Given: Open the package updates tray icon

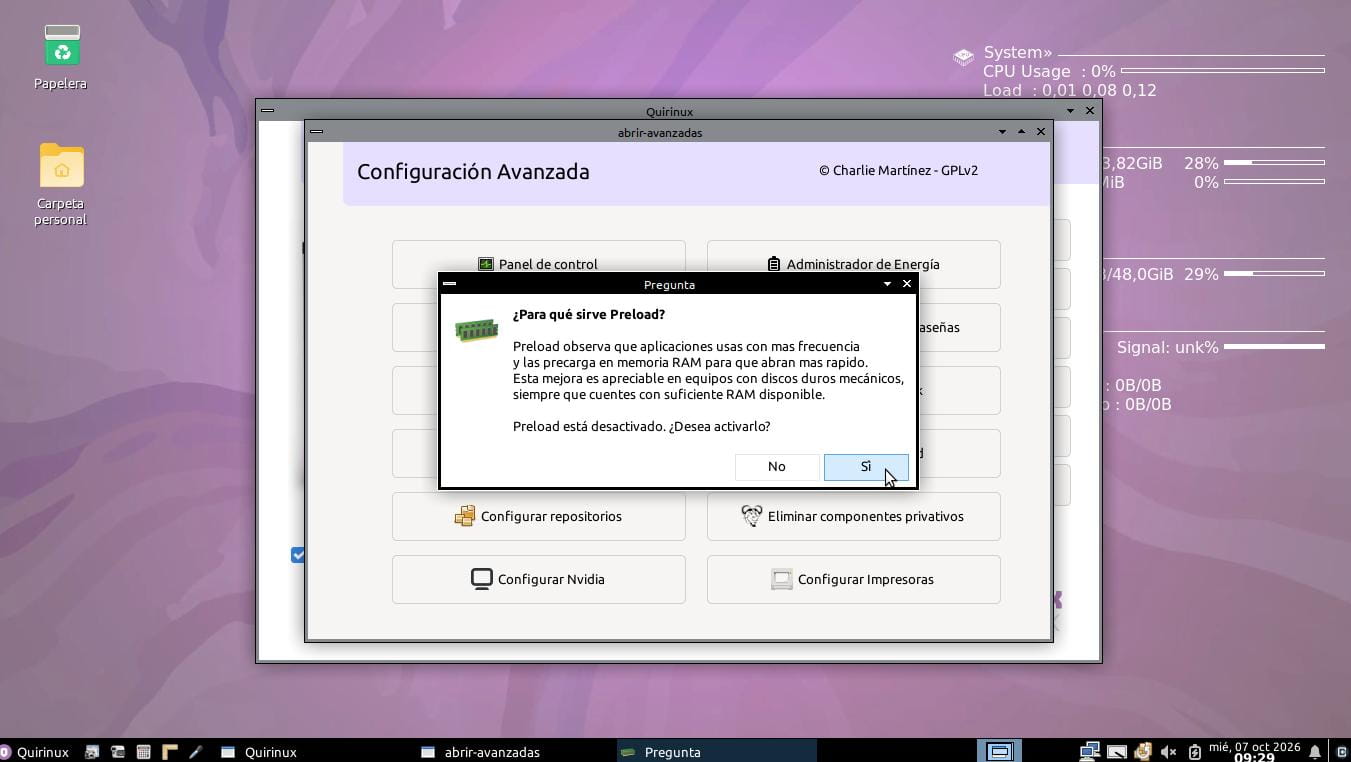Looking at the screenshot, I should [1142, 752].
